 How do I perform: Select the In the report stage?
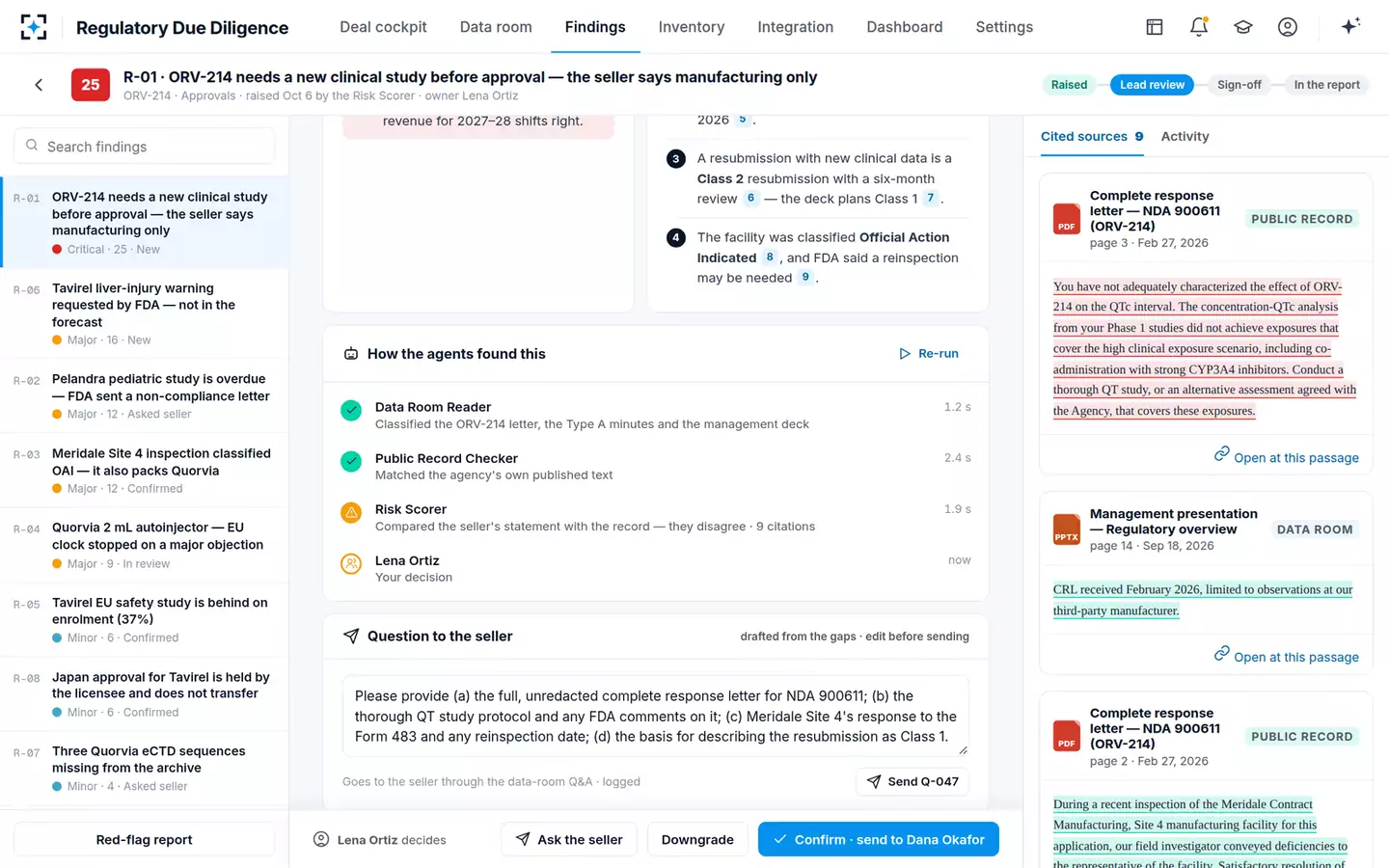point(1326,85)
